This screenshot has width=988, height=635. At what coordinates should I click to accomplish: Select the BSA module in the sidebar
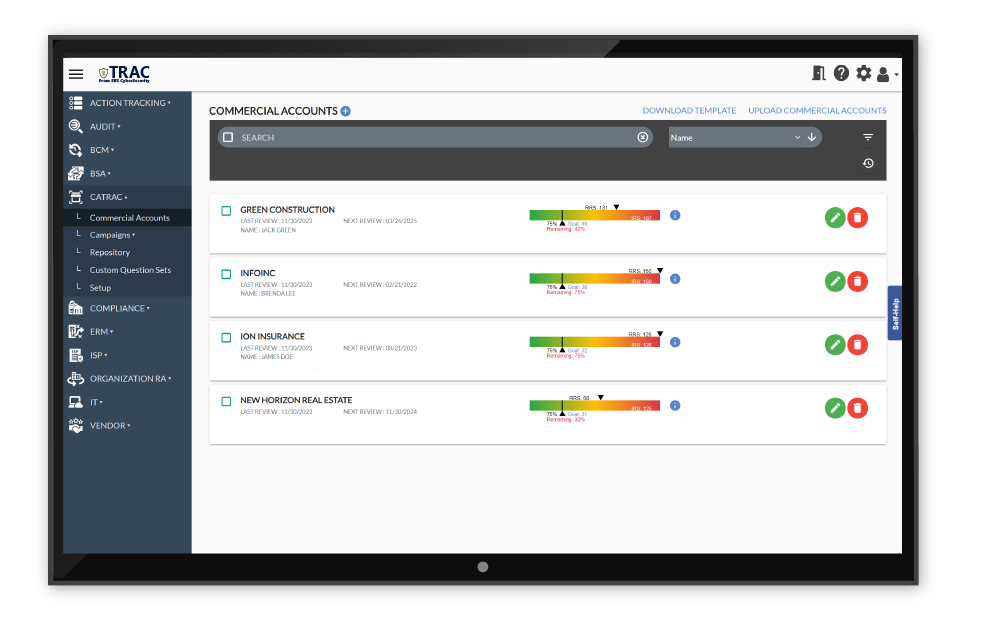pyautogui.click(x=75, y=173)
